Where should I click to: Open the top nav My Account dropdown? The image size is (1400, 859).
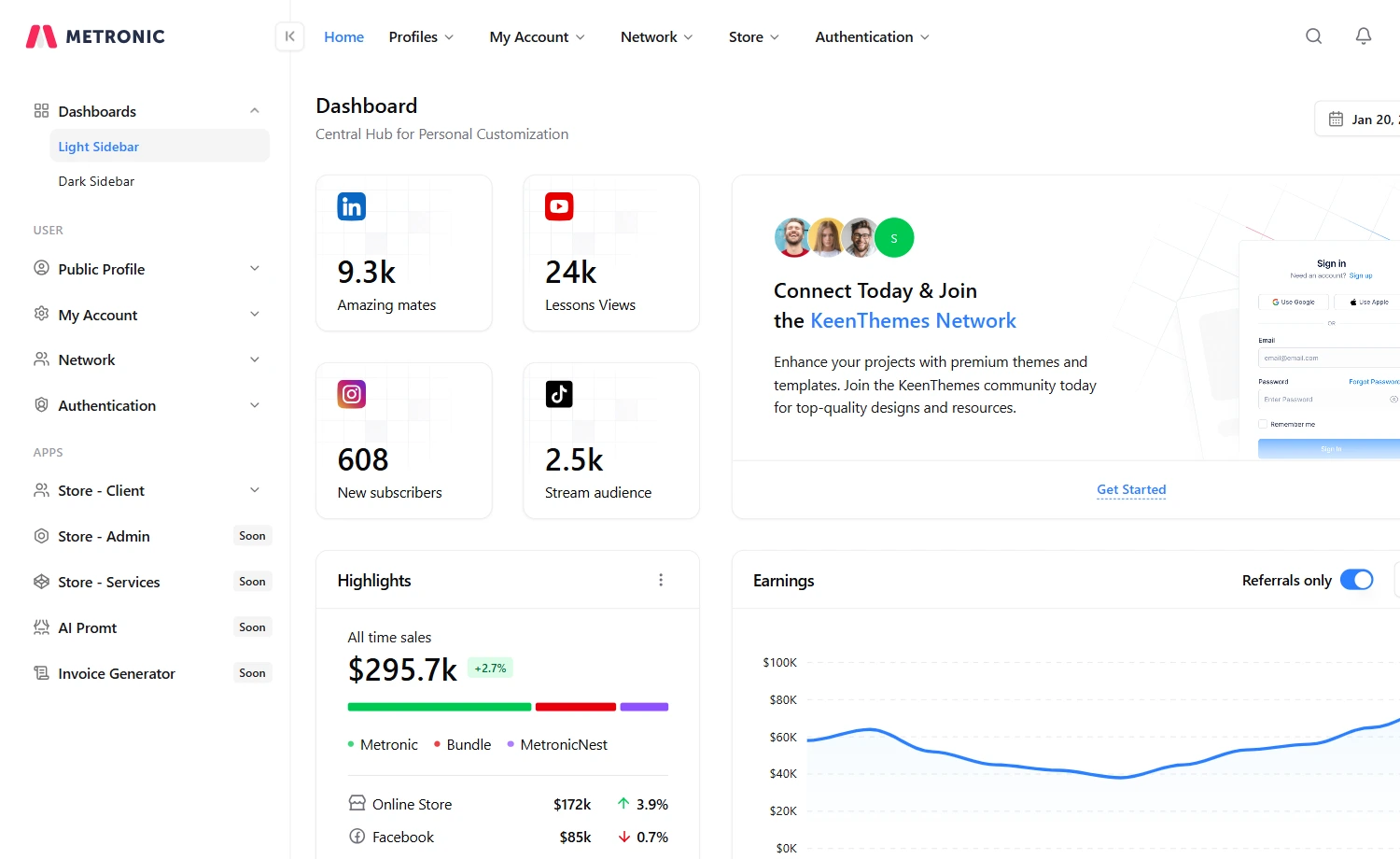tap(538, 36)
